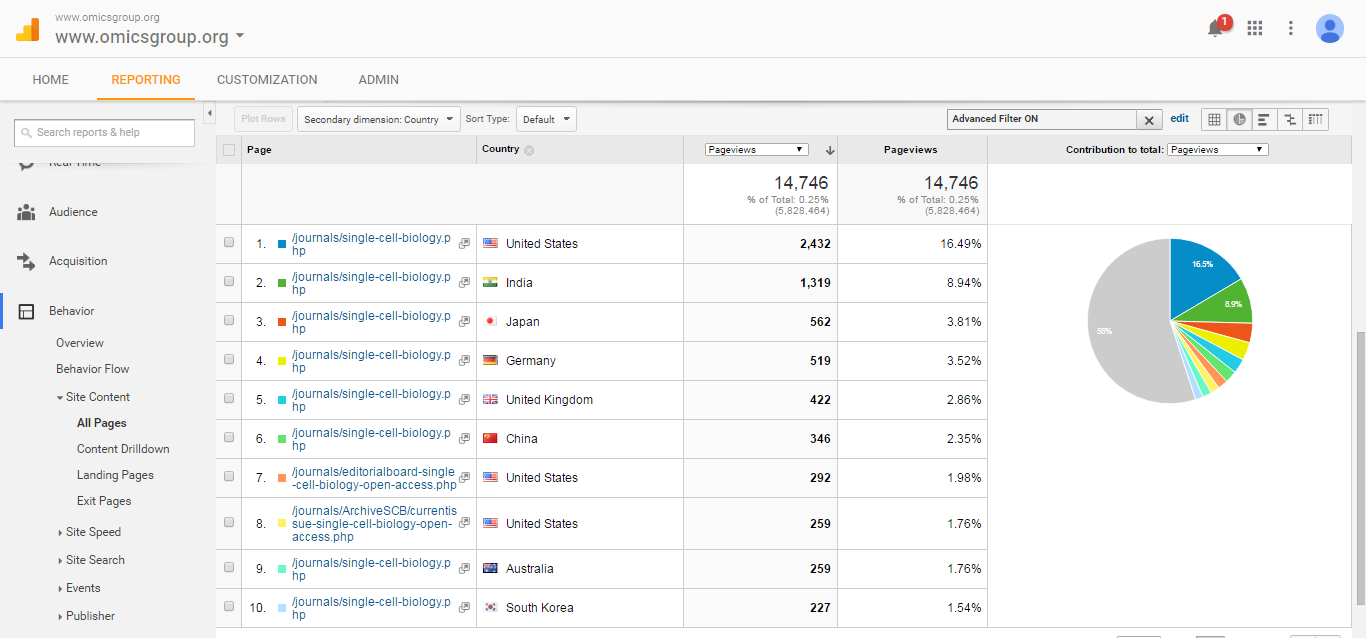
Task: Check row 10 South Korea checkbox
Action: [x=229, y=607]
